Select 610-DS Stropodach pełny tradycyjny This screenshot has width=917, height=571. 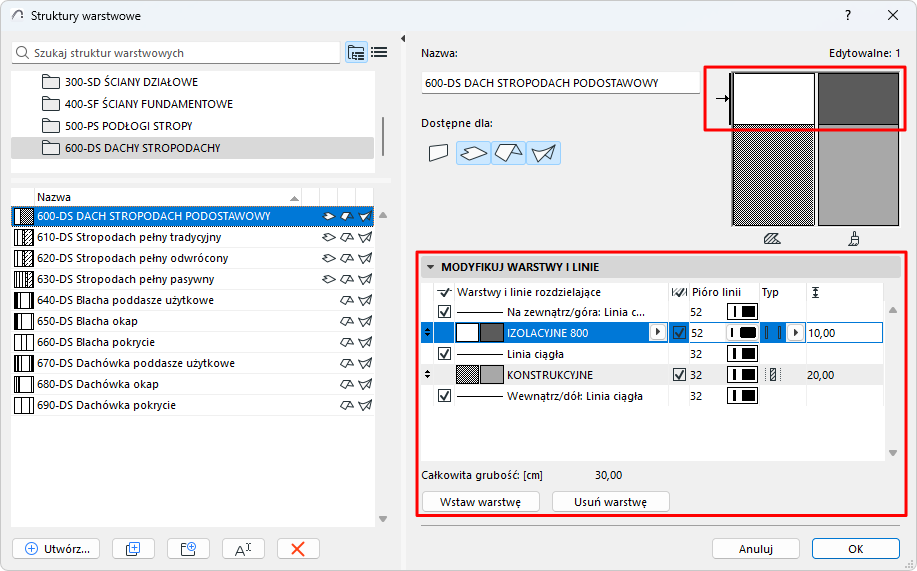click(192, 237)
